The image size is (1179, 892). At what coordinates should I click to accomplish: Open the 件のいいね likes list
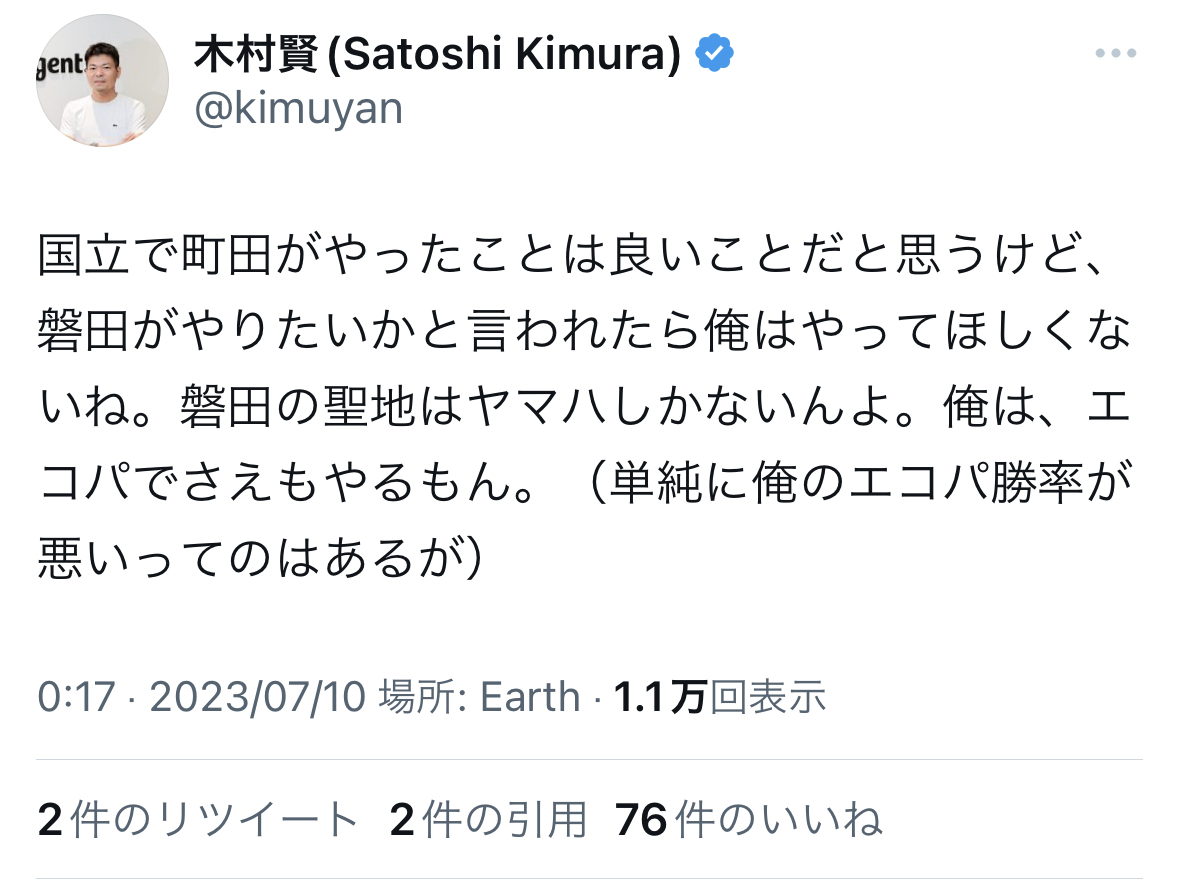(x=777, y=819)
